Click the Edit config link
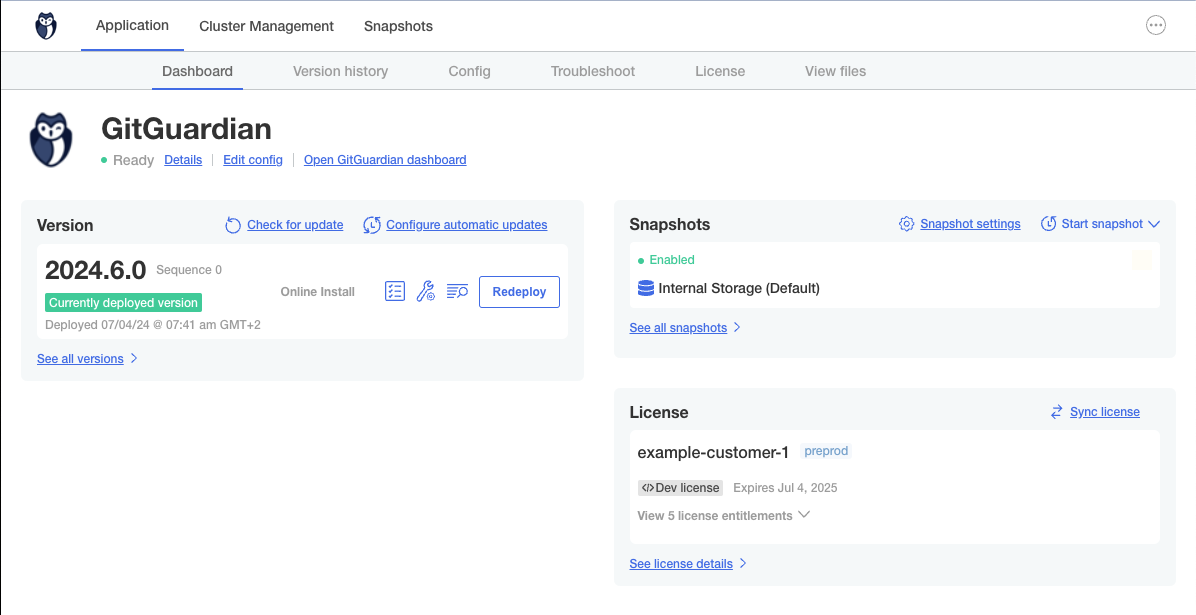 click(252, 160)
